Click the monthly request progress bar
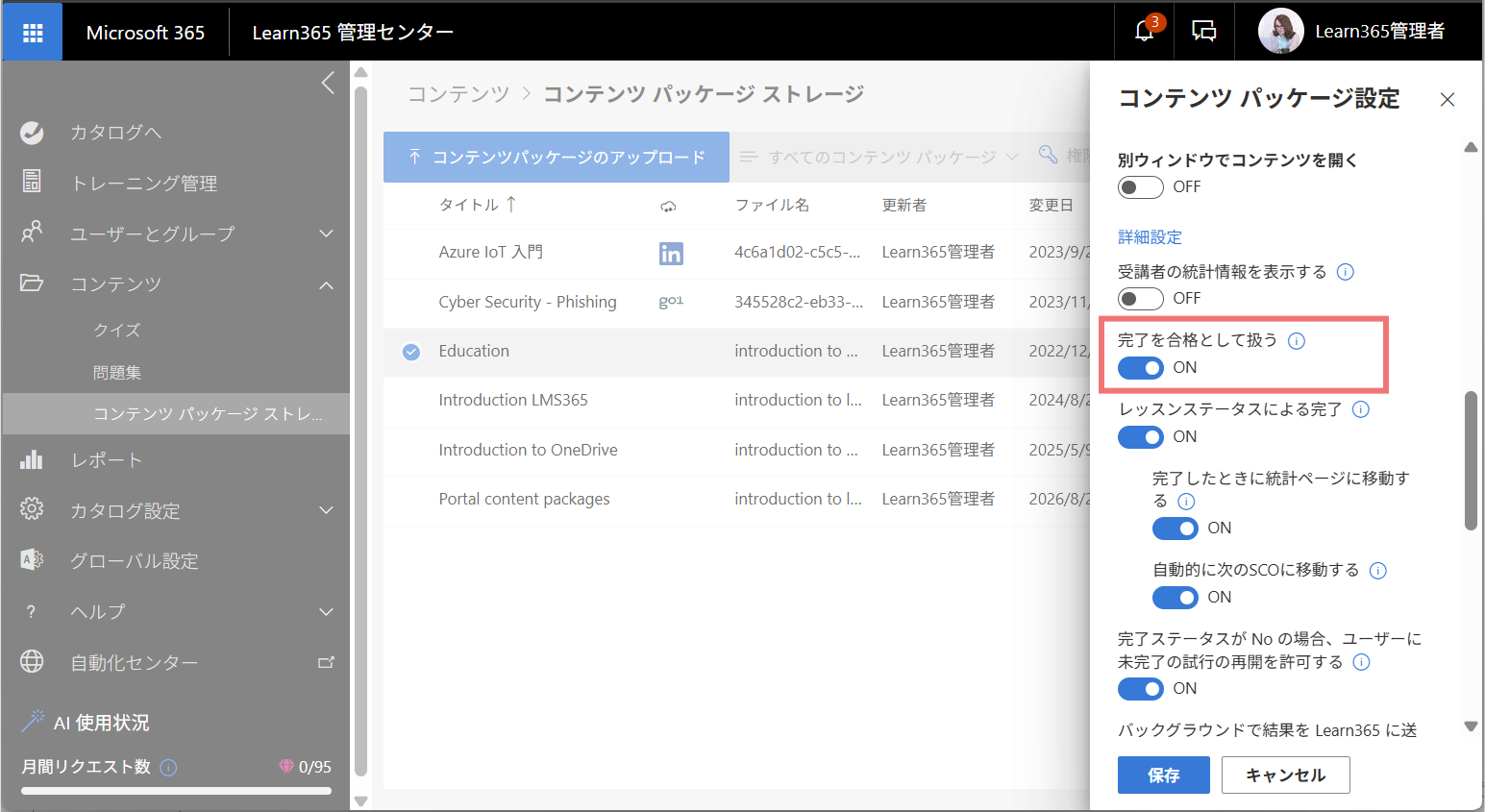 tap(176, 791)
